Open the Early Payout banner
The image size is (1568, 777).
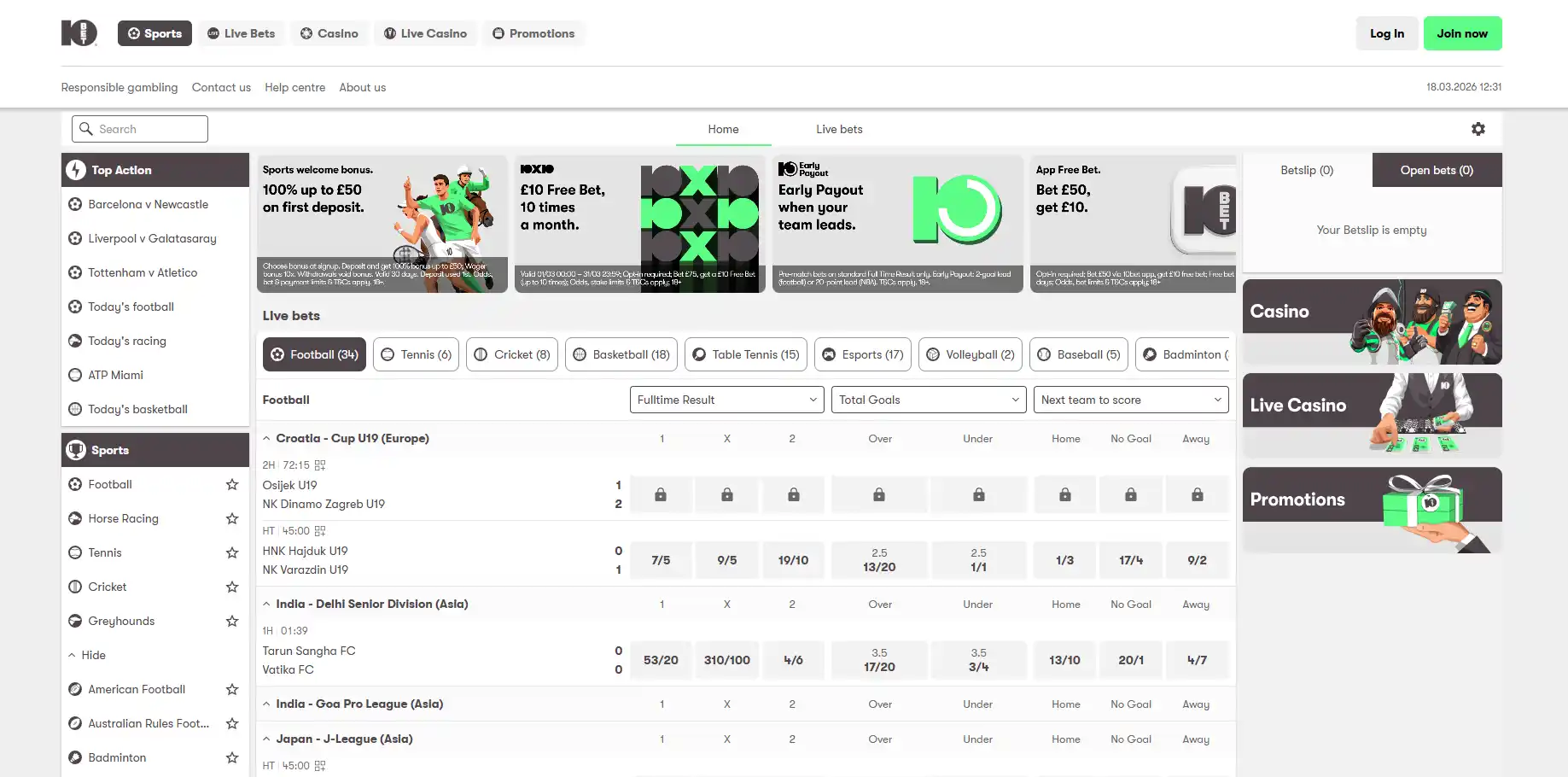pos(898,224)
